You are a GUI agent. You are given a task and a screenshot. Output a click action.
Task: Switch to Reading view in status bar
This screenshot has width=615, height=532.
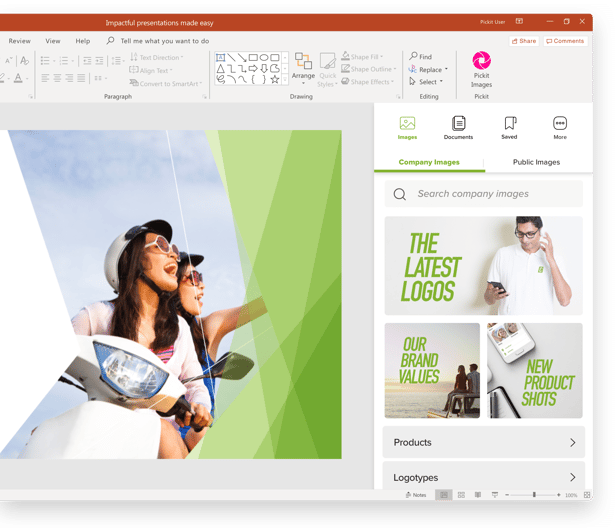click(478, 495)
